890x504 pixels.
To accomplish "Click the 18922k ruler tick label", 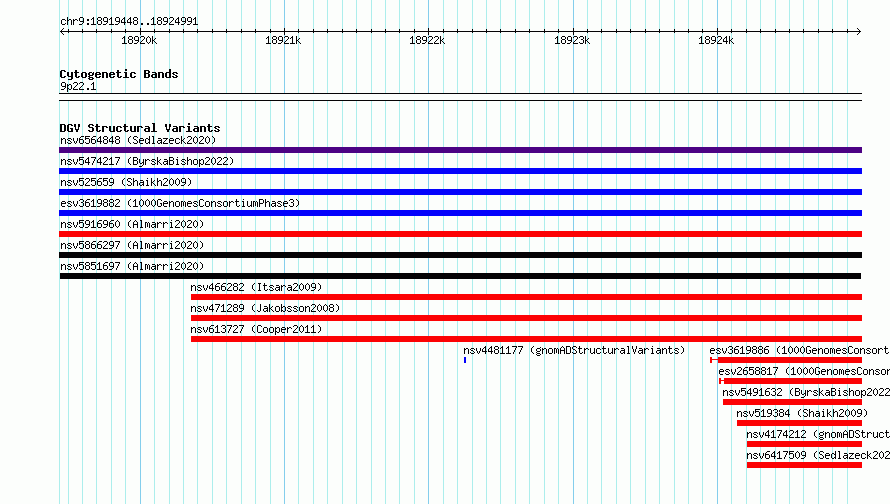I will pos(427,40).
